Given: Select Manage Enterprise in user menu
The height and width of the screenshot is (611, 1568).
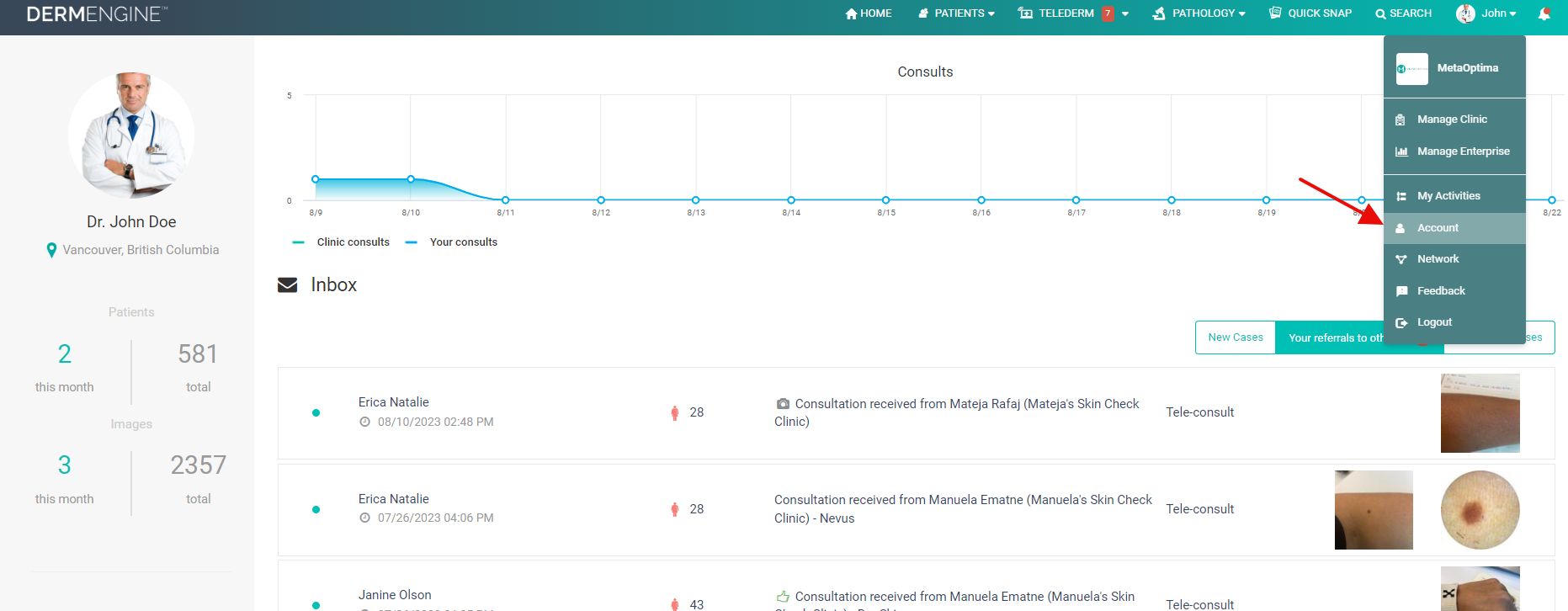Looking at the screenshot, I should tap(1454, 151).
